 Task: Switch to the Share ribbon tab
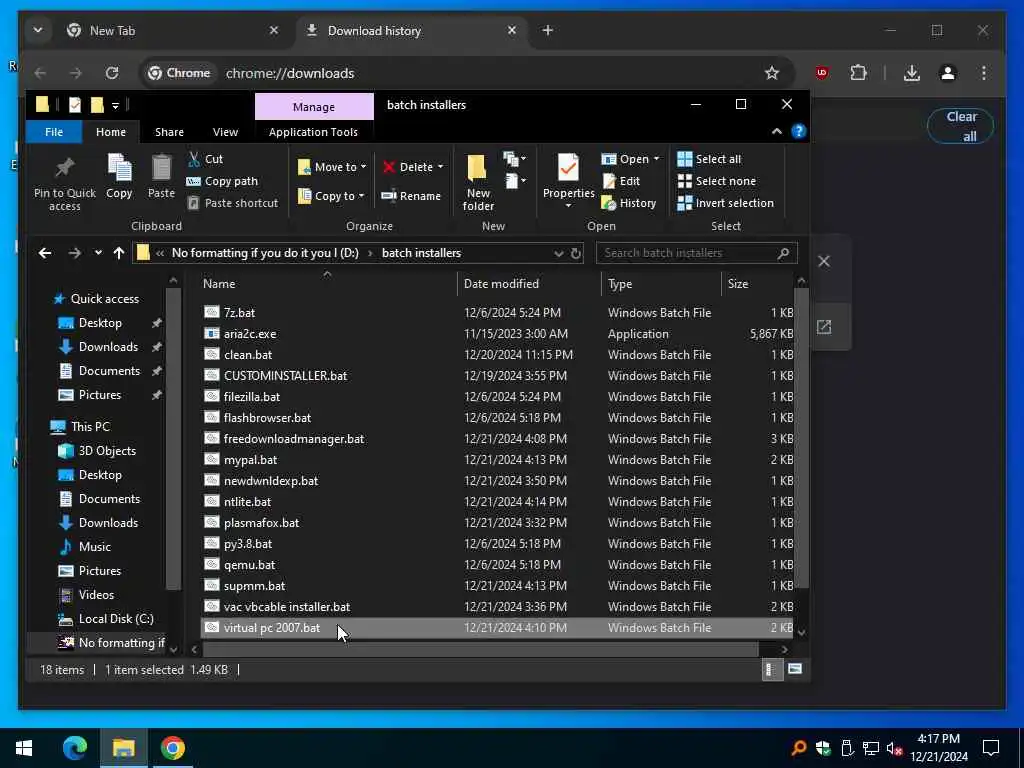click(x=169, y=132)
